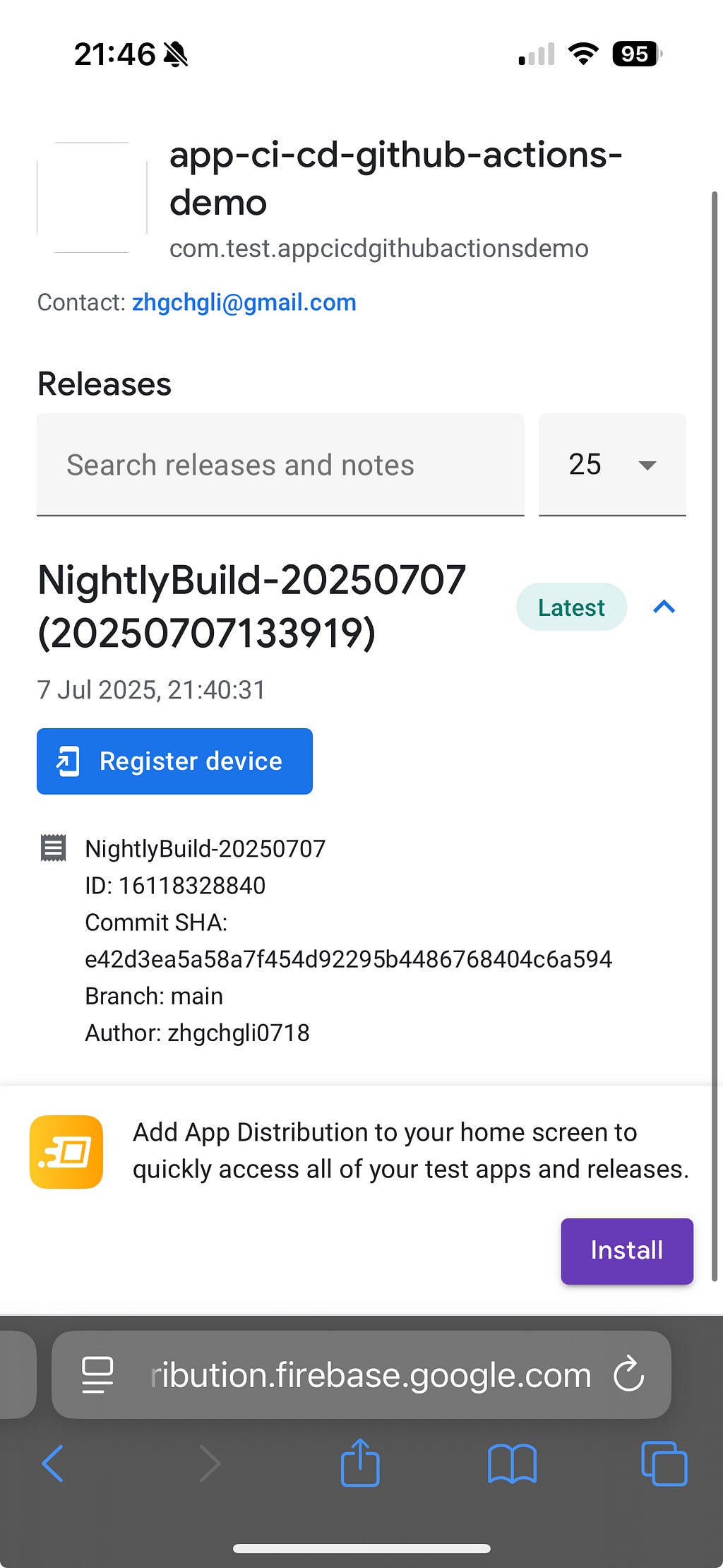Open the Safari share sheet icon
Viewport: 723px width, 1568px height.
(360, 1461)
